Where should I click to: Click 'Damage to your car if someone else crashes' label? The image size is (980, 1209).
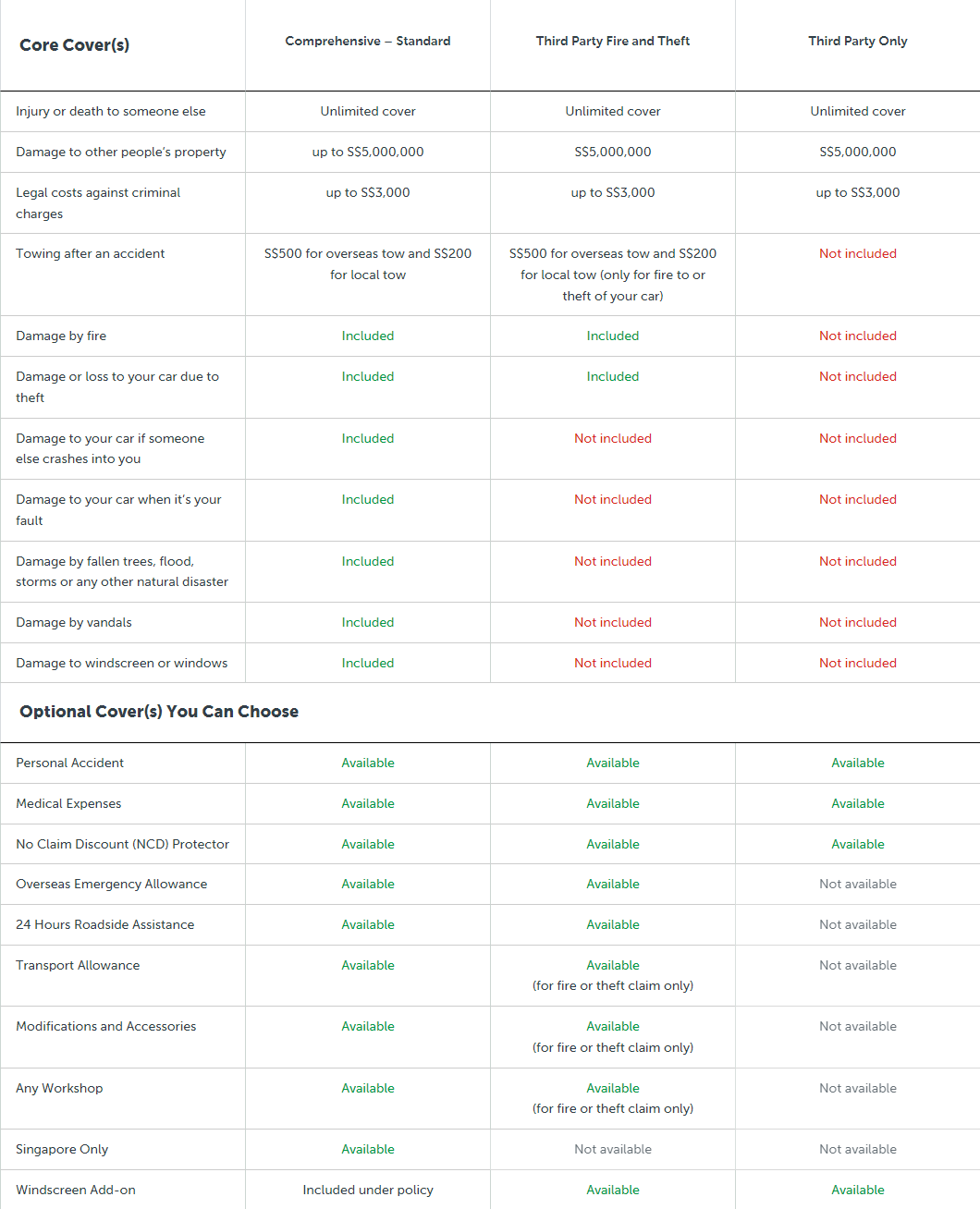pos(110,448)
